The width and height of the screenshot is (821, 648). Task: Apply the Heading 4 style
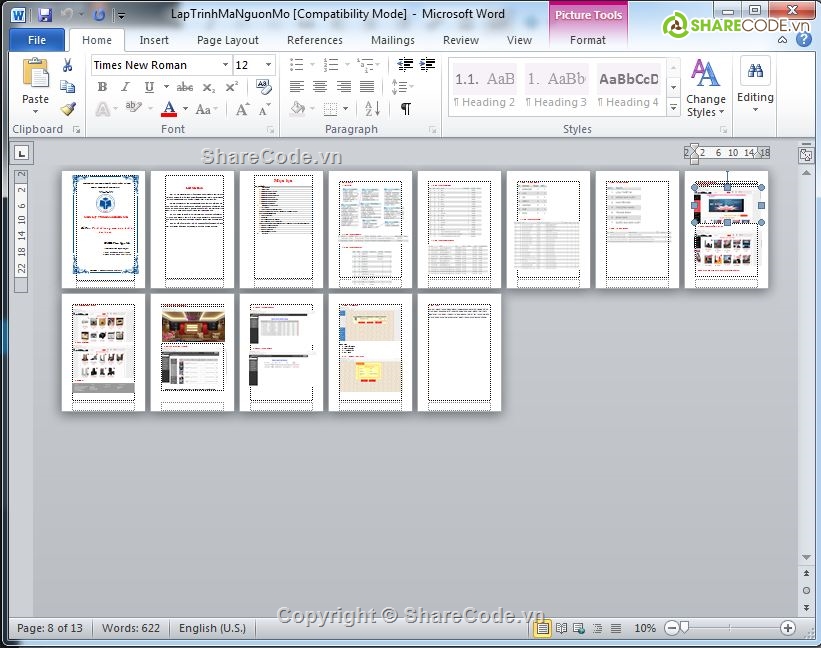628,87
